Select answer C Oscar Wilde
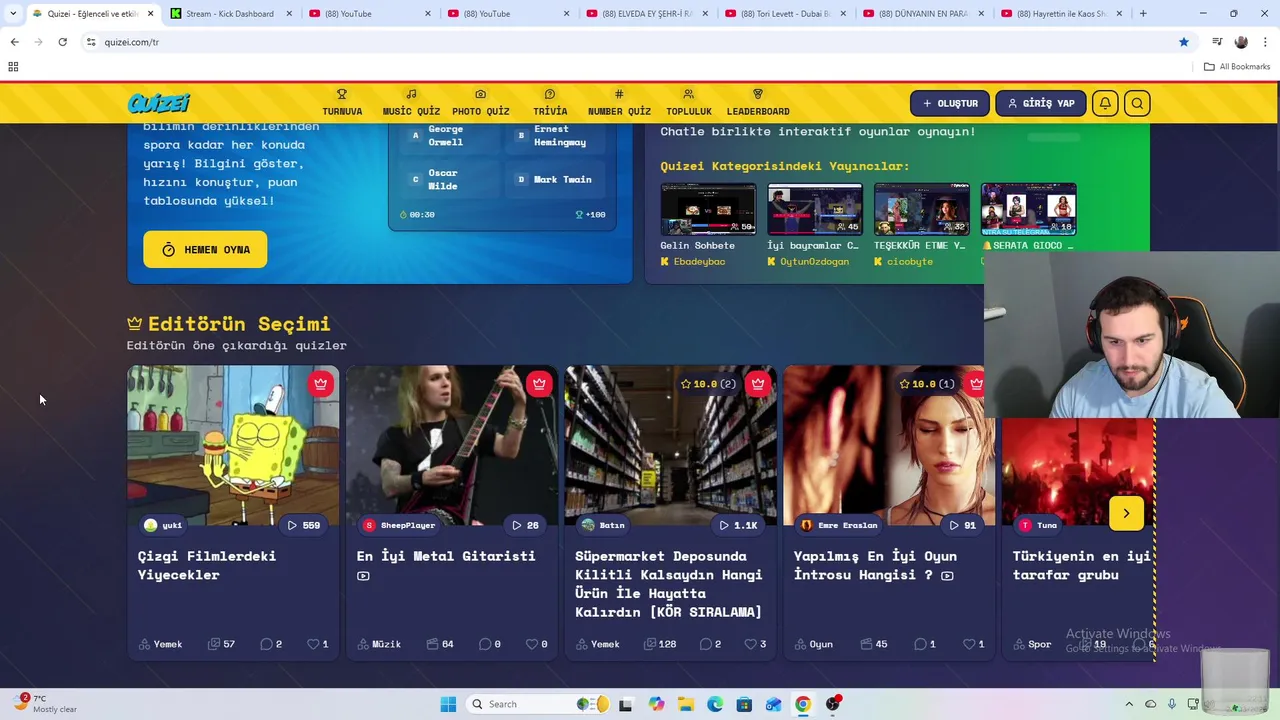The image size is (1280, 720). click(446, 180)
